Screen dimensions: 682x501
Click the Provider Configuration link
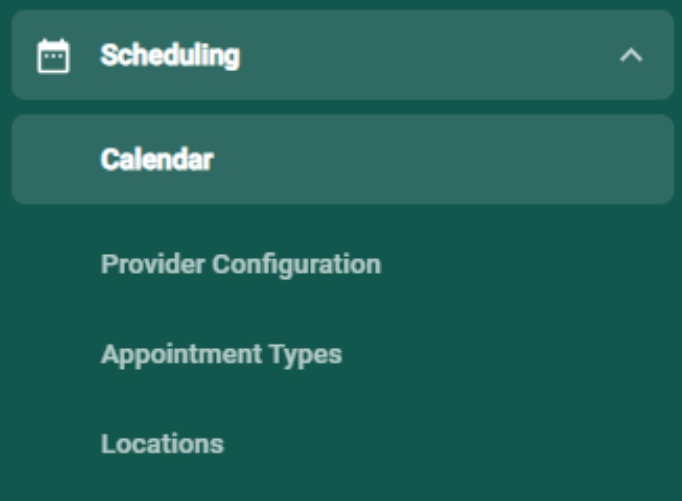pyautogui.click(x=241, y=264)
